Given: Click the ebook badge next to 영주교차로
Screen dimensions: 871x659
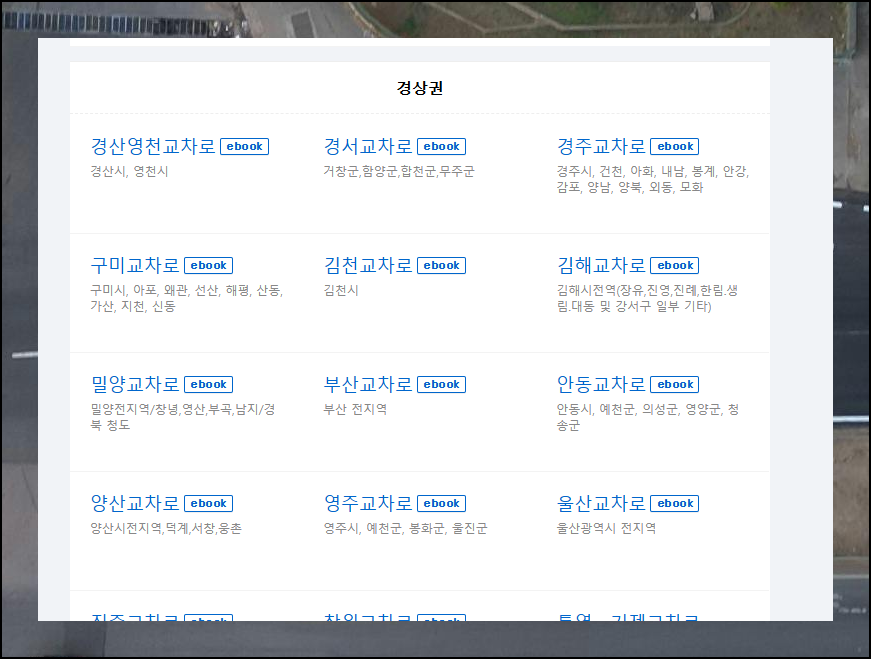Looking at the screenshot, I should (442, 503).
